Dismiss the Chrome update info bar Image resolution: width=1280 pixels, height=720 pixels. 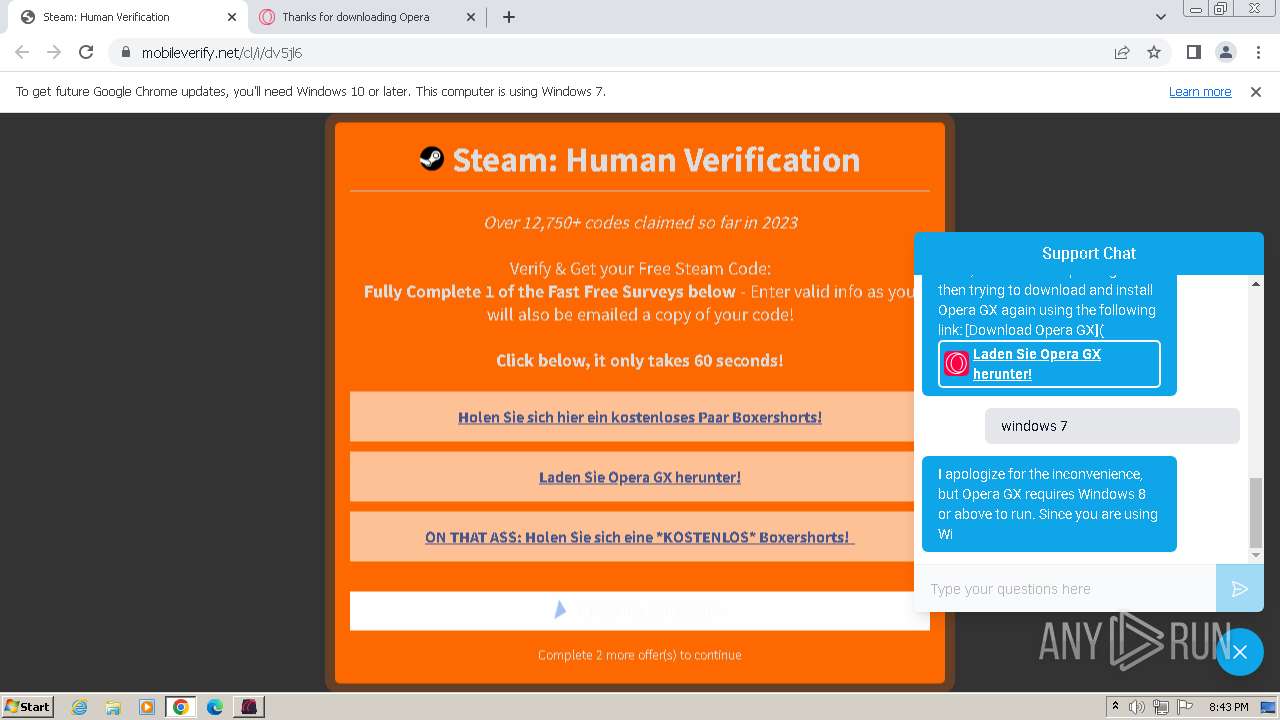pos(1256,91)
